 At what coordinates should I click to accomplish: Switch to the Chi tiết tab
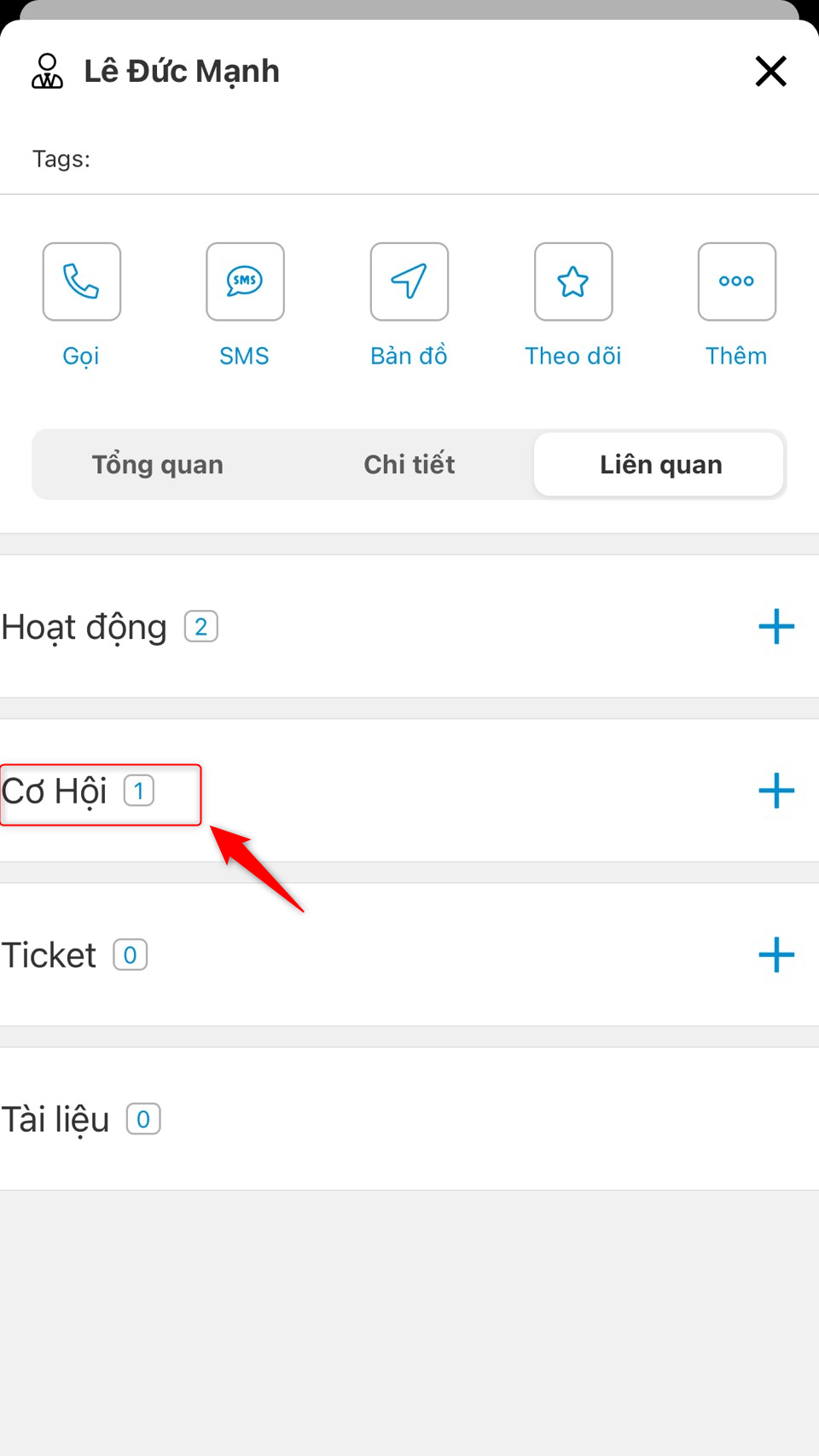[409, 465]
